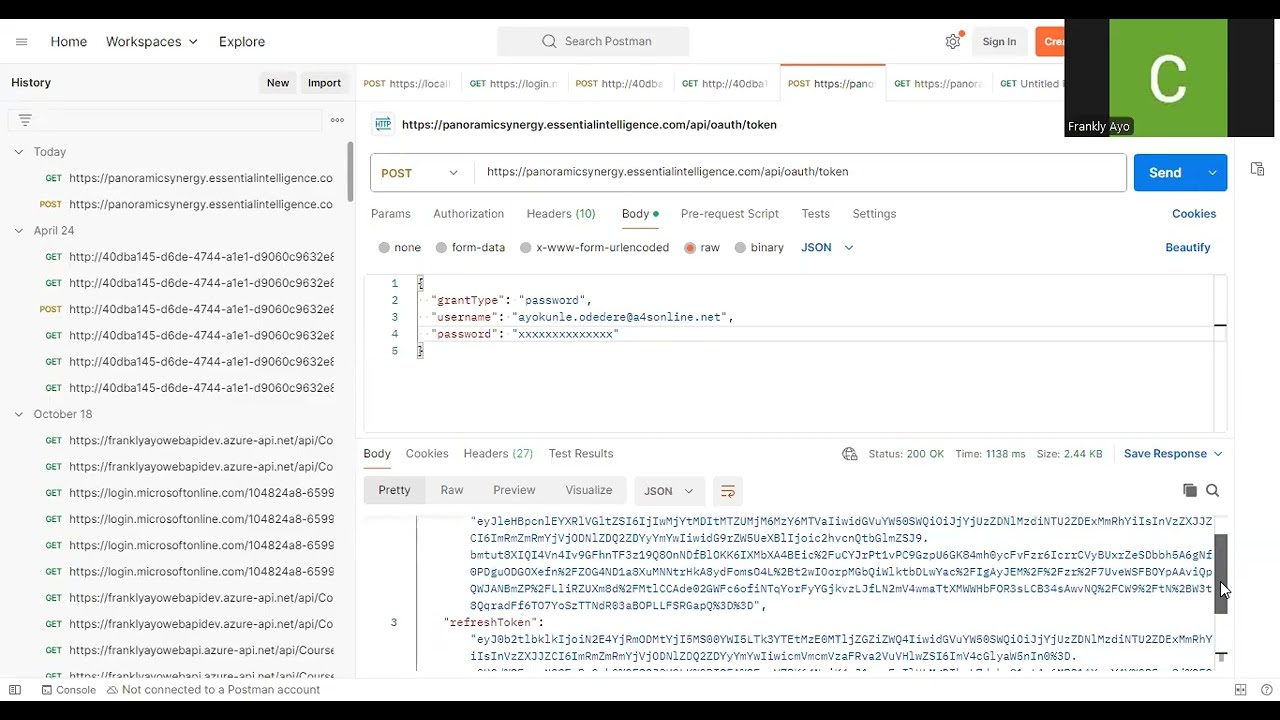
Task: Open the Console in status bar
Action: (x=68, y=690)
